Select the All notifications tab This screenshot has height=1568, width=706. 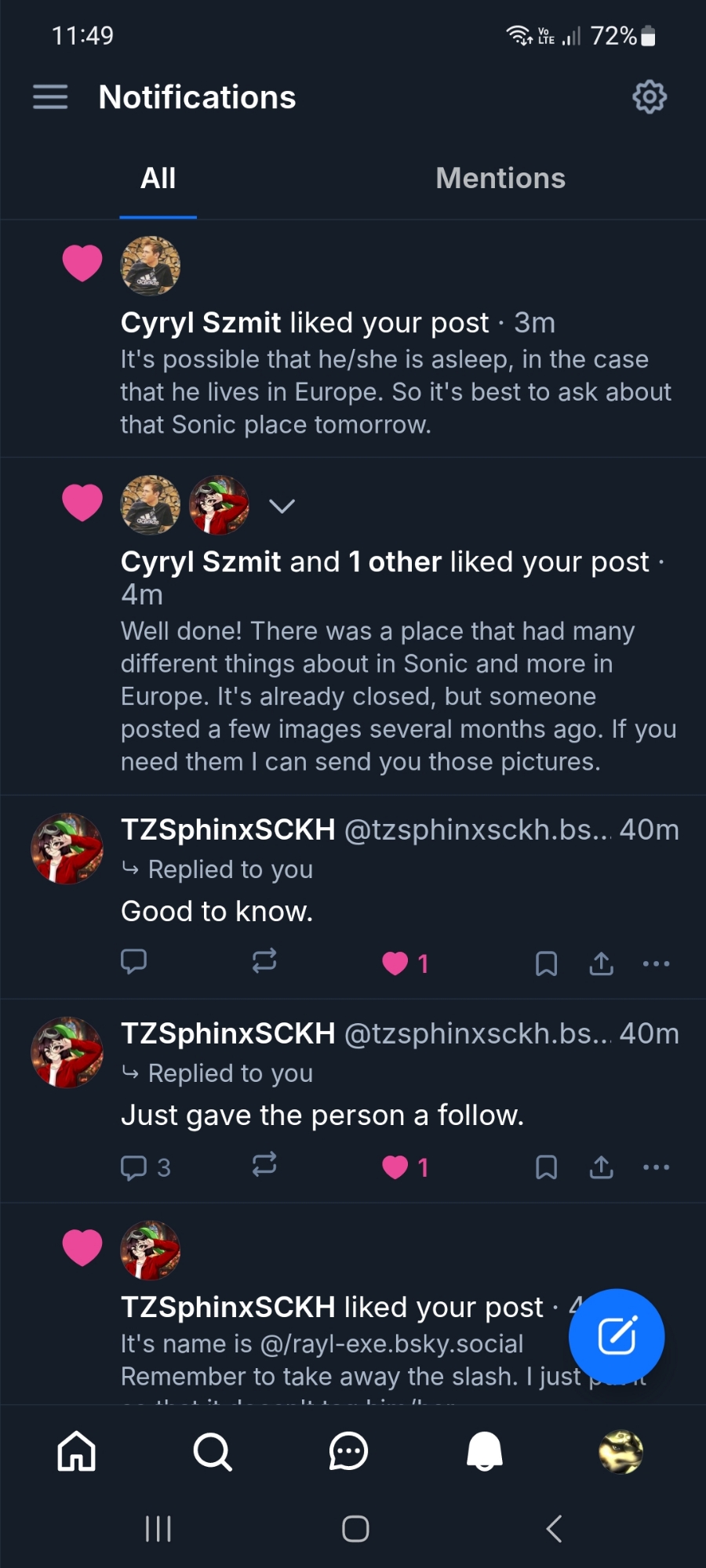click(x=158, y=179)
